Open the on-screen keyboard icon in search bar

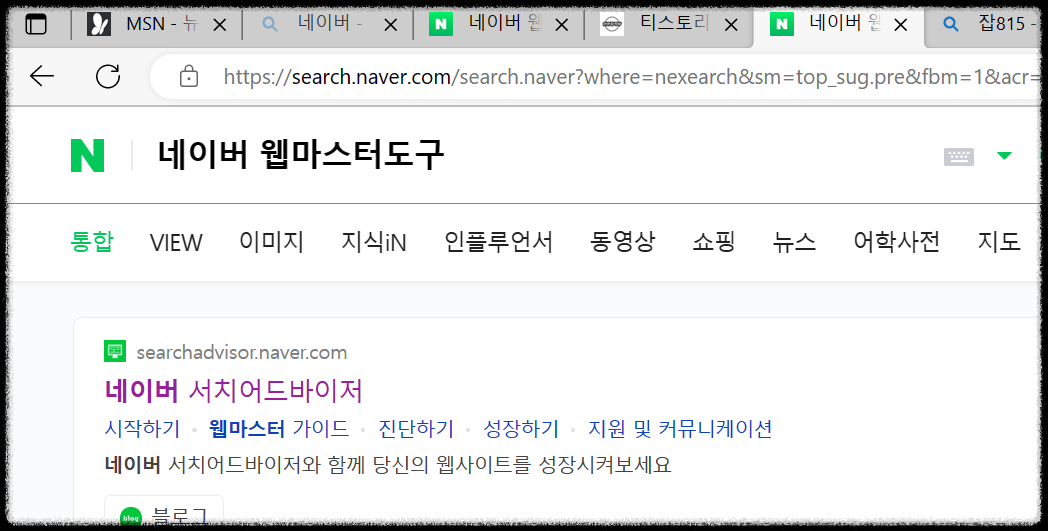coord(958,156)
